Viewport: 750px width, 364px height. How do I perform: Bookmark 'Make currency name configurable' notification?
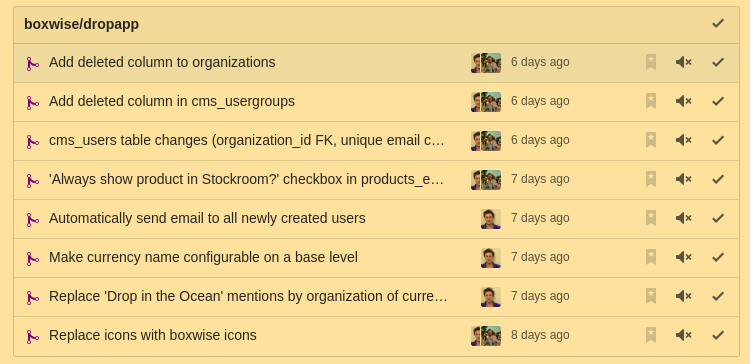pos(651,257)
